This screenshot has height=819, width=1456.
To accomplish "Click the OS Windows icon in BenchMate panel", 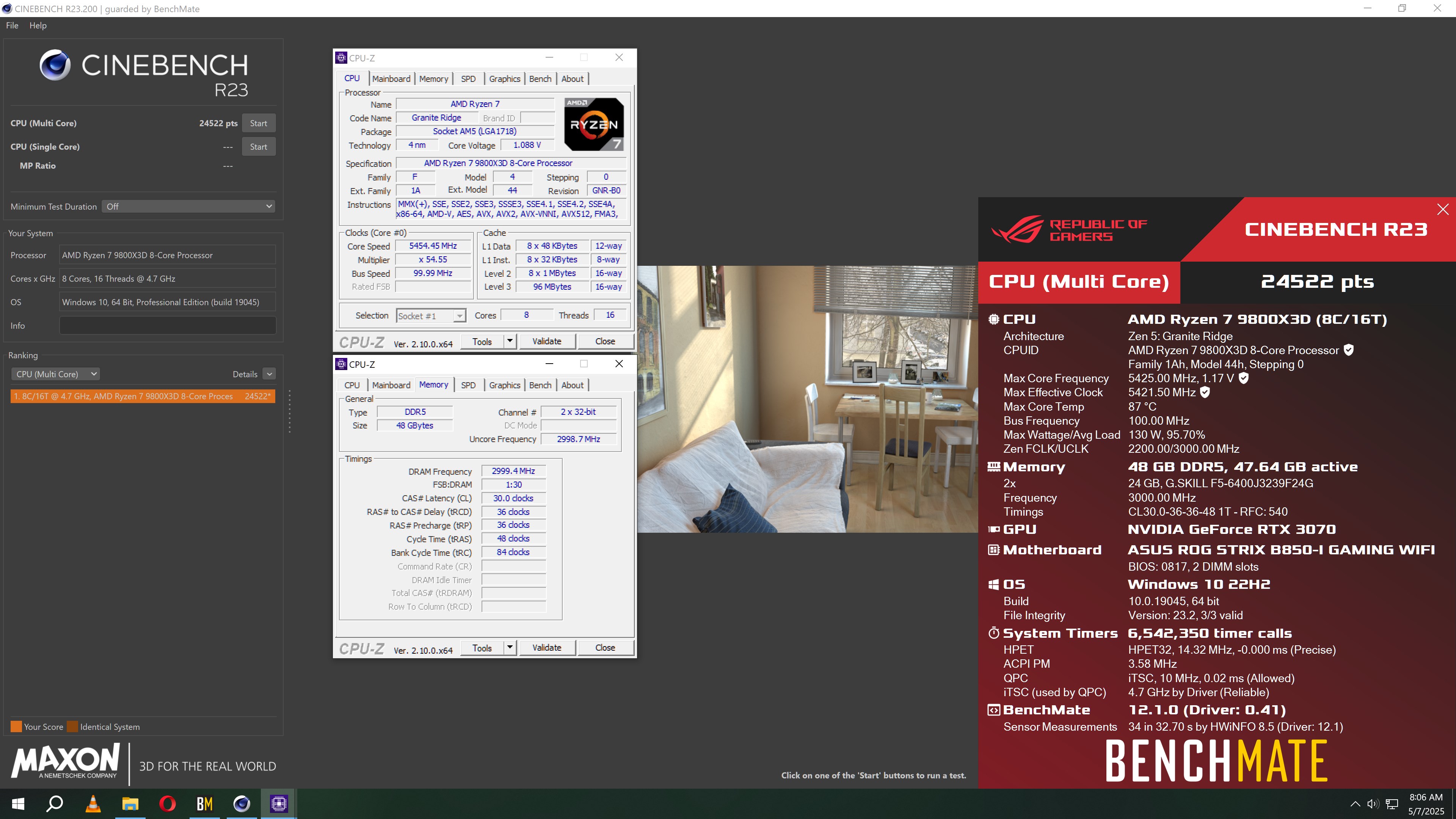I will (994, 584).
